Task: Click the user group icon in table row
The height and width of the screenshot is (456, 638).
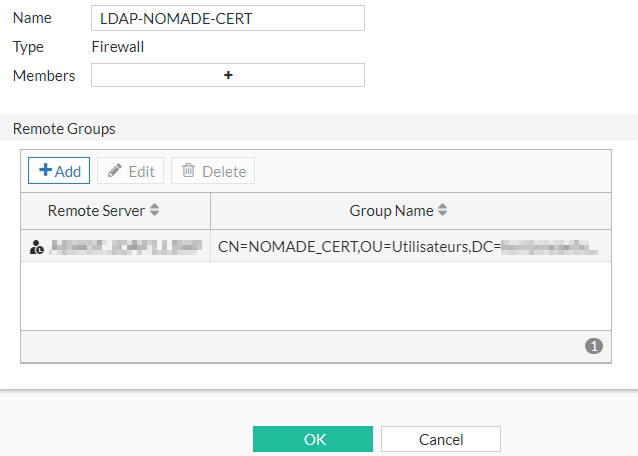Action: tap(37, 247)
